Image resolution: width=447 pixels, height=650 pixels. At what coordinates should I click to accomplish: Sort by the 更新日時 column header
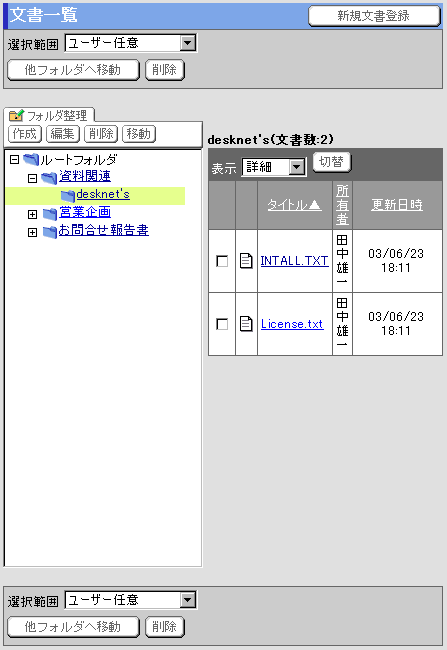[397, 204]
